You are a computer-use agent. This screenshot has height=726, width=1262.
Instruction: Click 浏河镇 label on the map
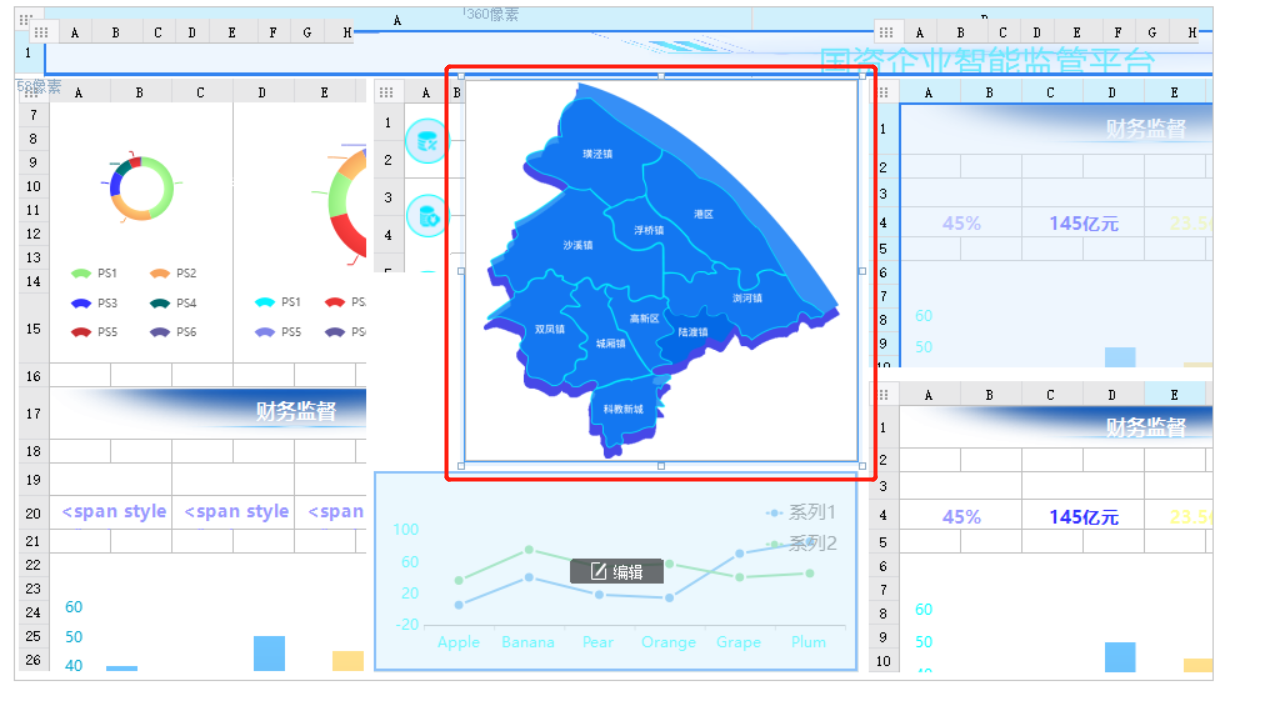point(747,298)
